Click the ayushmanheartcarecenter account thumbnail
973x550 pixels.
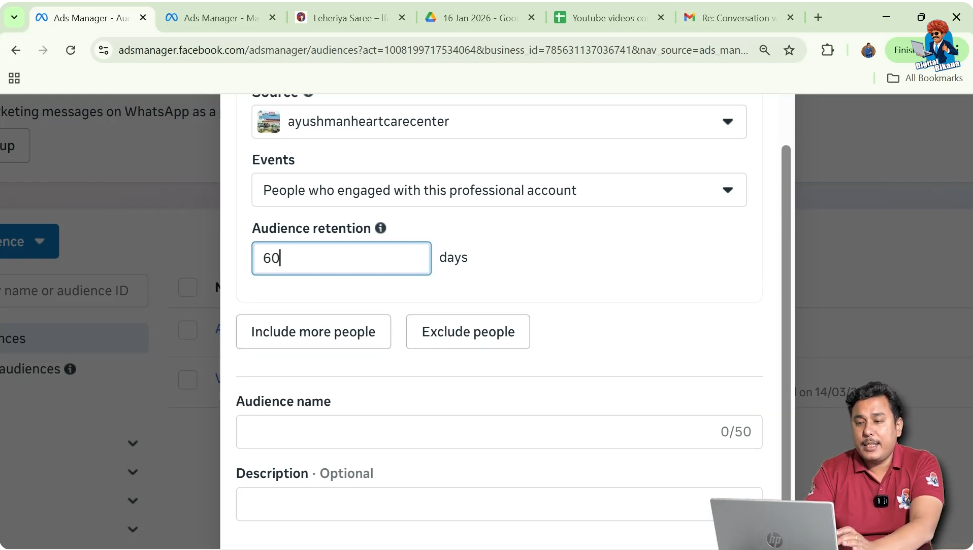coord(269,122)
